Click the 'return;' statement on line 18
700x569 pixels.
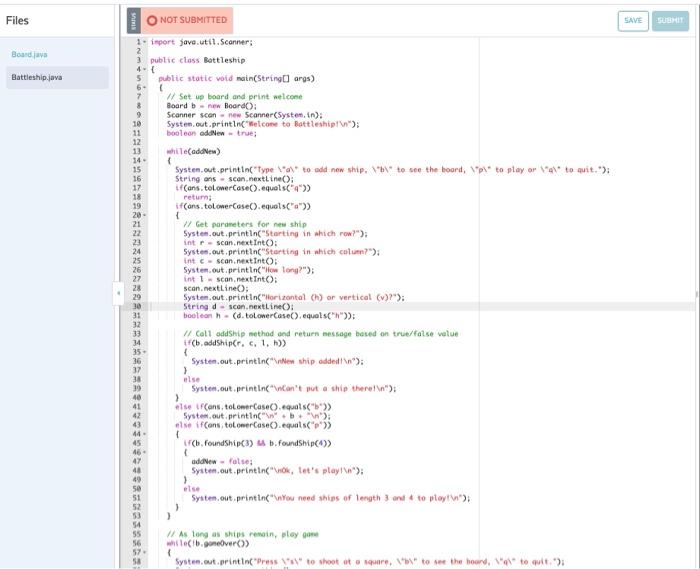pos(197,197)
